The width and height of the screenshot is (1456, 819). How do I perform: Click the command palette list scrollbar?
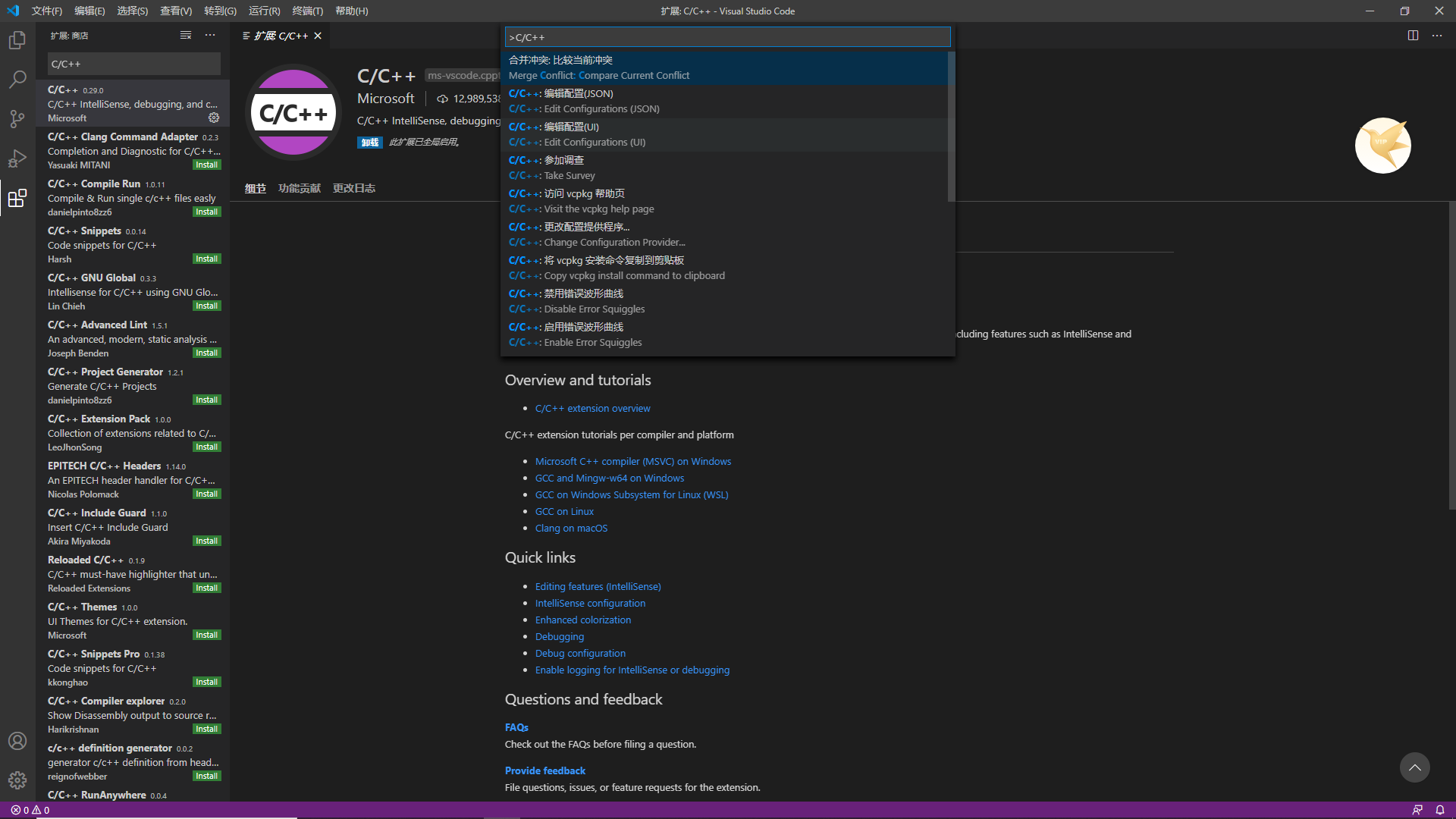coord(951,127)
